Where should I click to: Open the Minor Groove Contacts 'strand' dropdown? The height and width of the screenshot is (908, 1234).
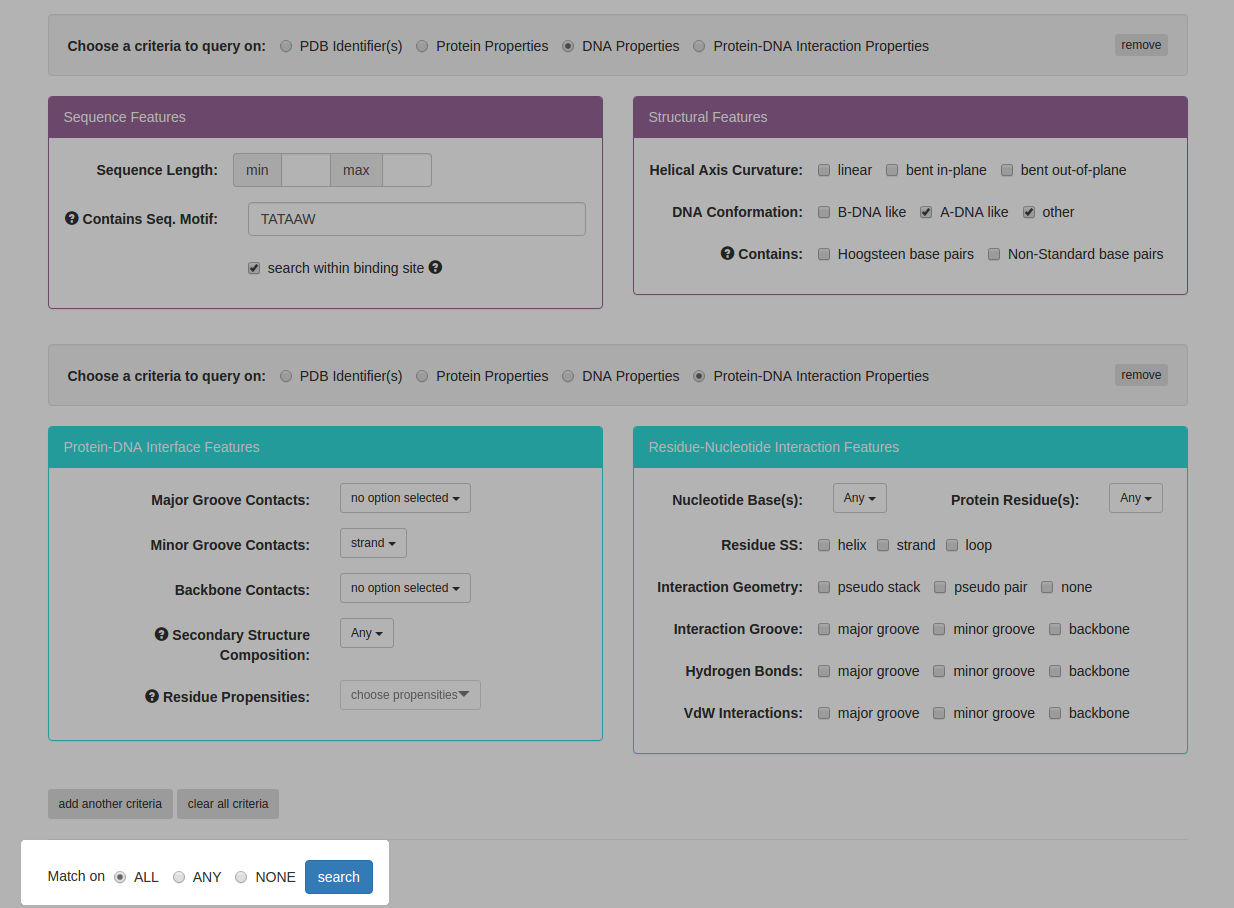coord(373,543)
